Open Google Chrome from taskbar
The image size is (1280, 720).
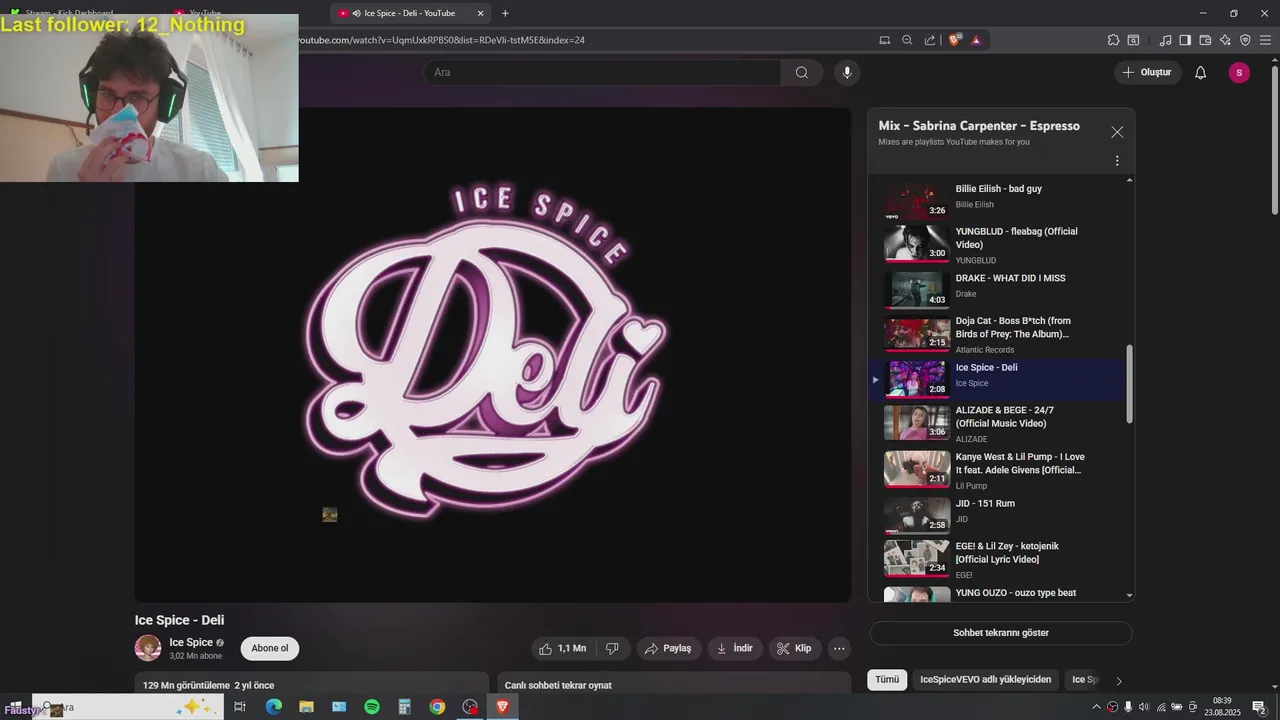click(x=437, y=707)
